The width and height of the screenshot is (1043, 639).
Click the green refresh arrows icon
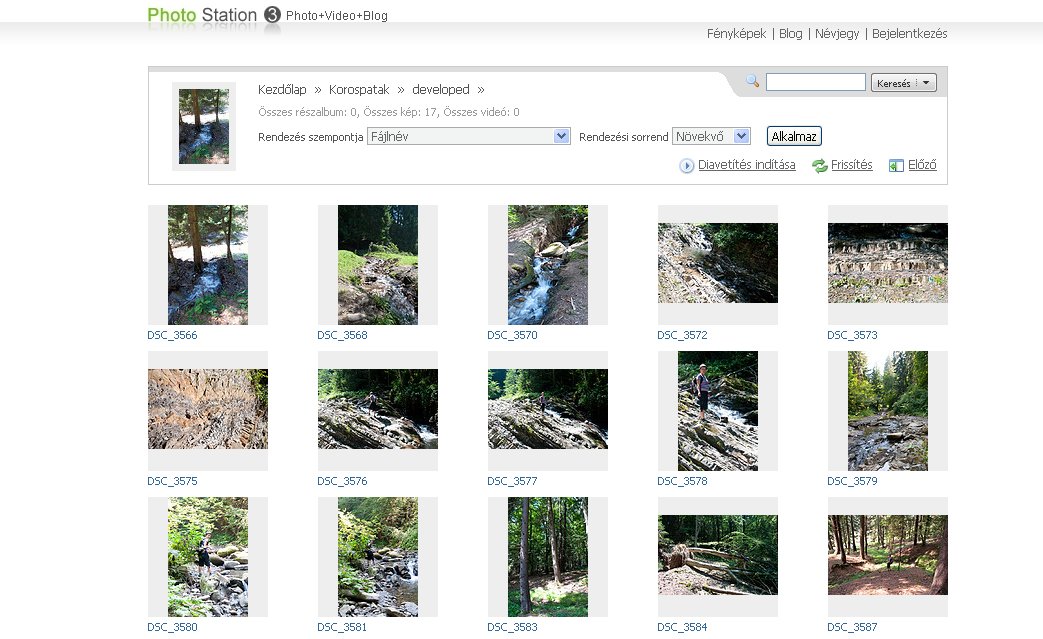(x=820, y=166)
